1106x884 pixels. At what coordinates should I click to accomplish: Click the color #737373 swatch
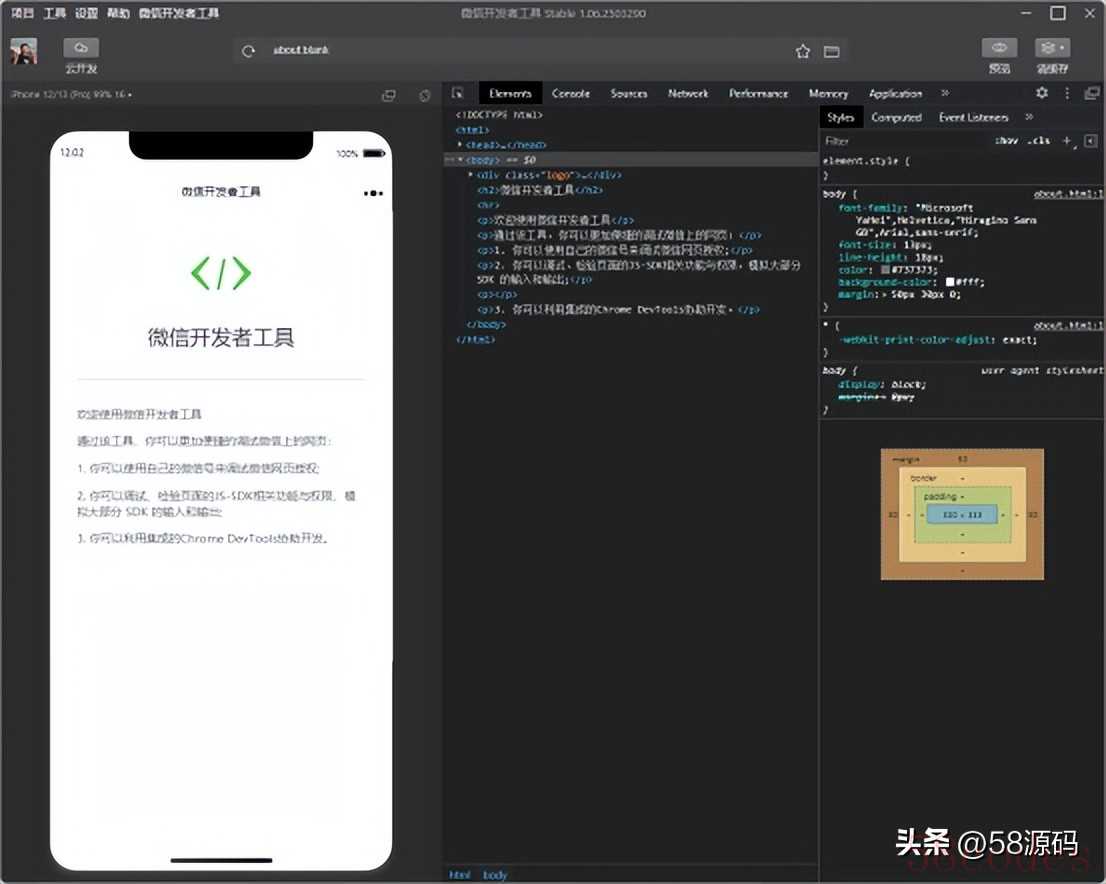(885, 270)
